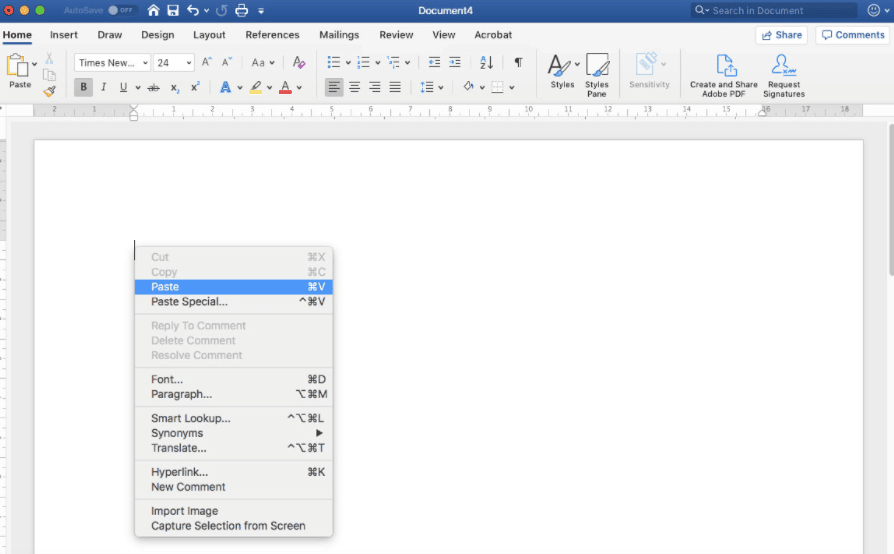Switch to the Draw tab
The width and height of the screenshot is (894, 554).
(x=109, y=35)
